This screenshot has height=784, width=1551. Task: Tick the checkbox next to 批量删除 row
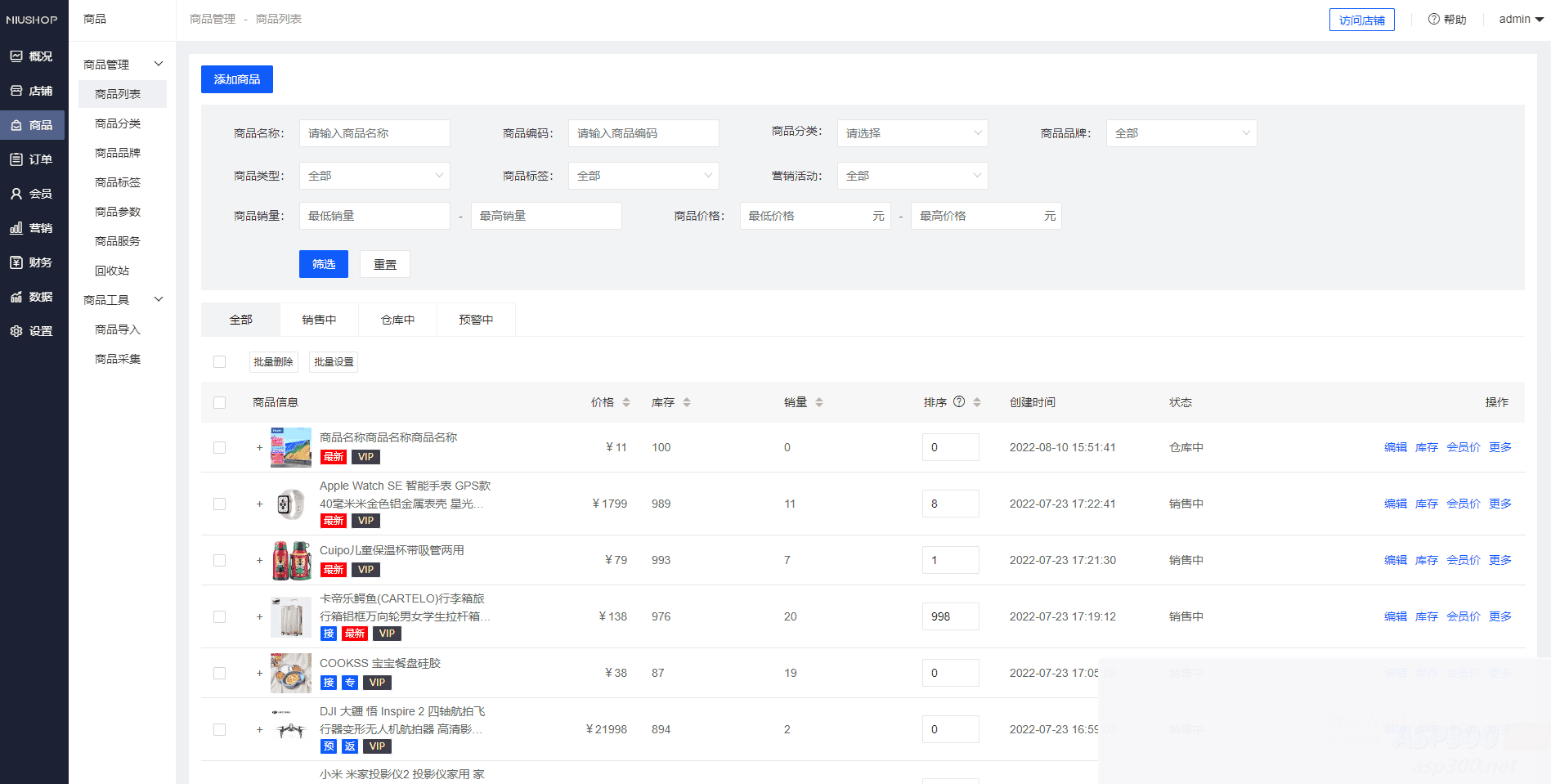coord(219,361)
